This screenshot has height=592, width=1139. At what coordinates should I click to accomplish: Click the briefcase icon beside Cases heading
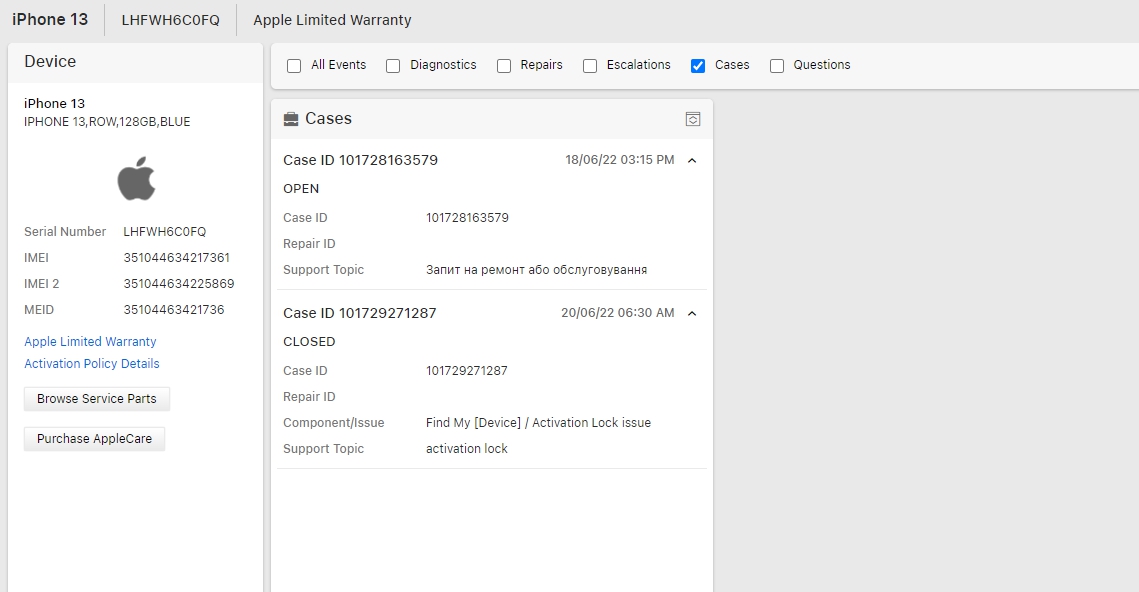[x=291, y=119]
